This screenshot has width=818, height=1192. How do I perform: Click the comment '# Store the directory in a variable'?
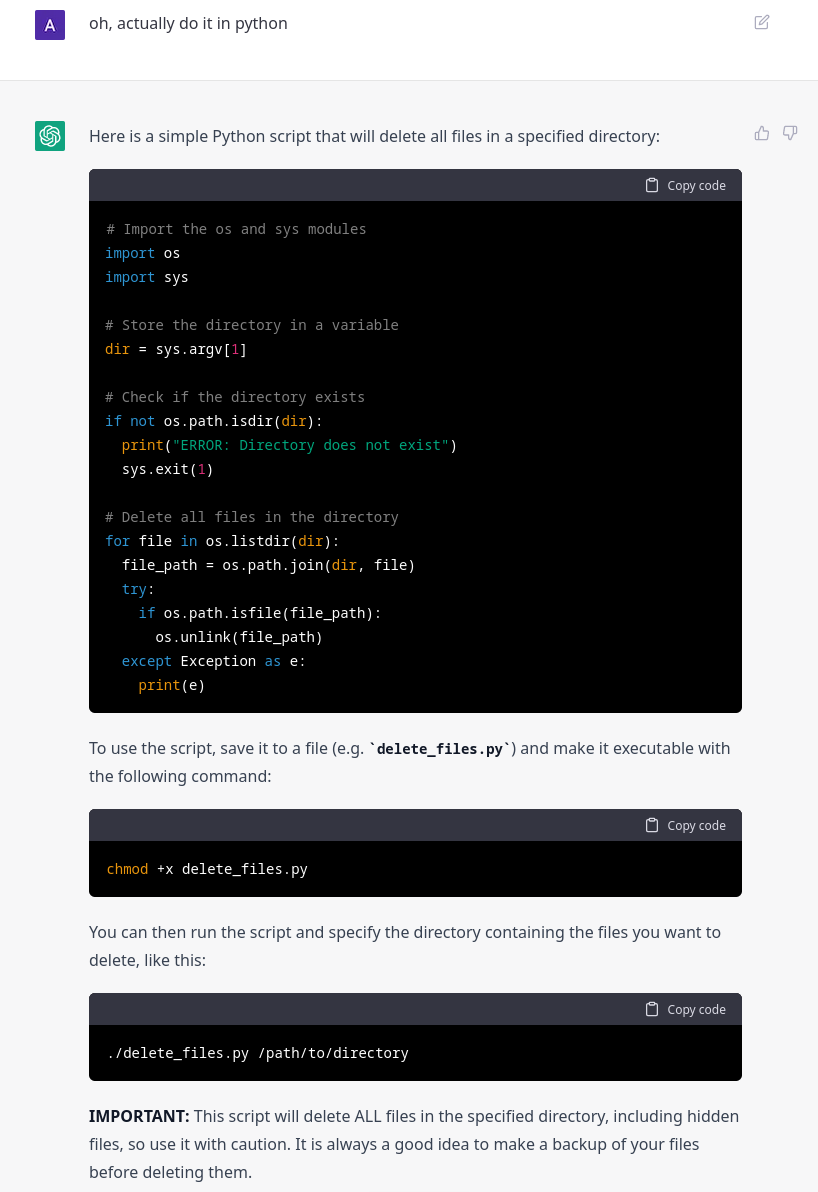[x=252, y=325]
